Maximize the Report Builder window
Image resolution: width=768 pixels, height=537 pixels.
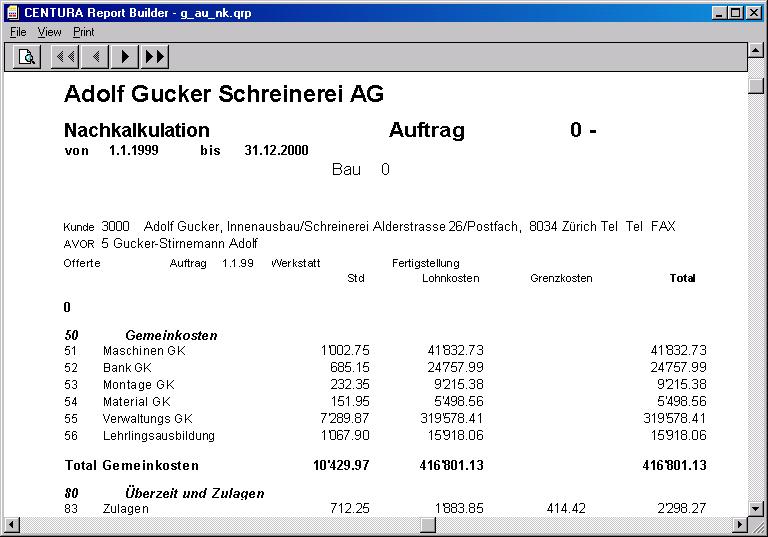735,13
